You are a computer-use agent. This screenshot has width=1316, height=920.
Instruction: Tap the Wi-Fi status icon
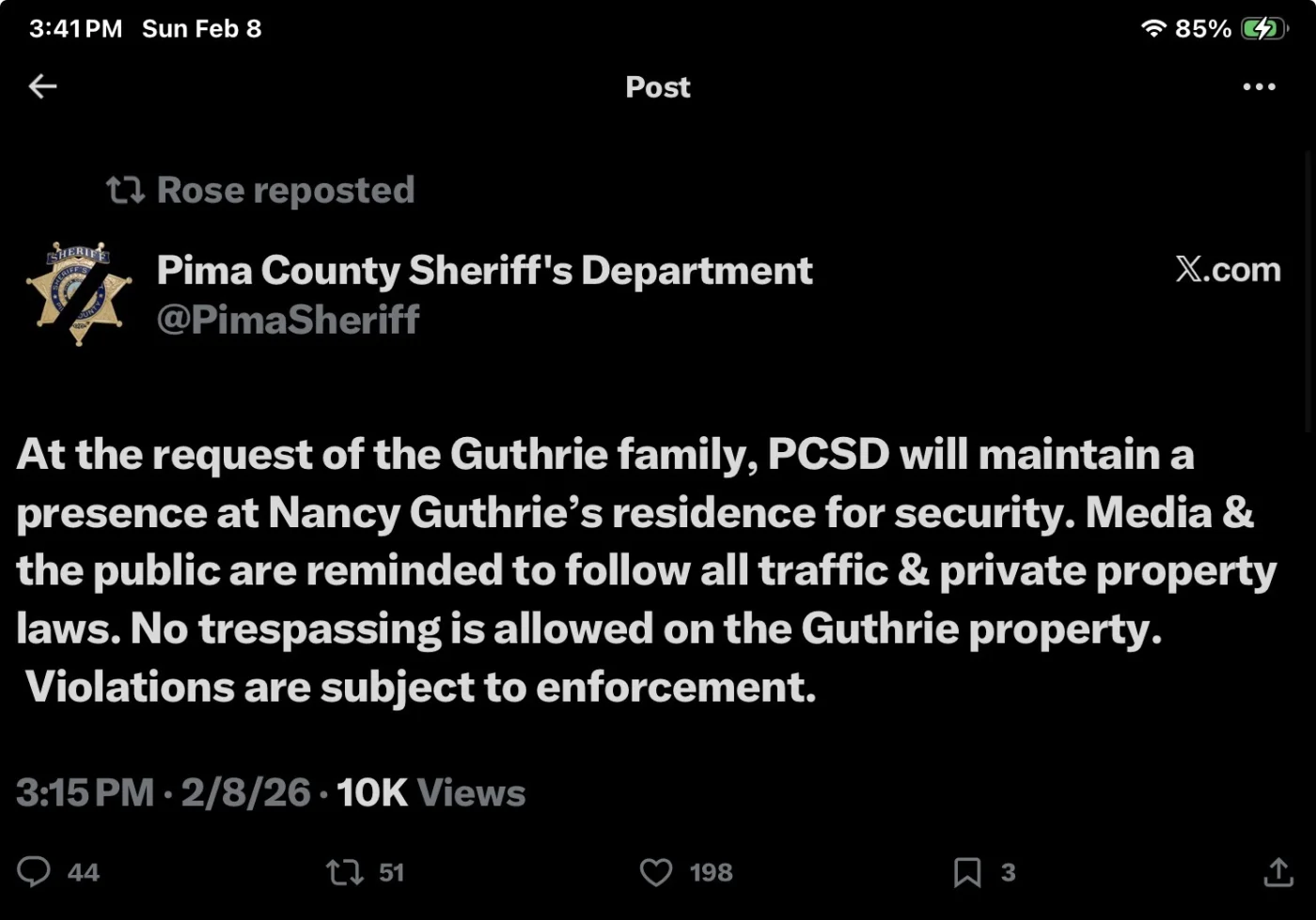pyautogui.click(x=1152, y=28)
